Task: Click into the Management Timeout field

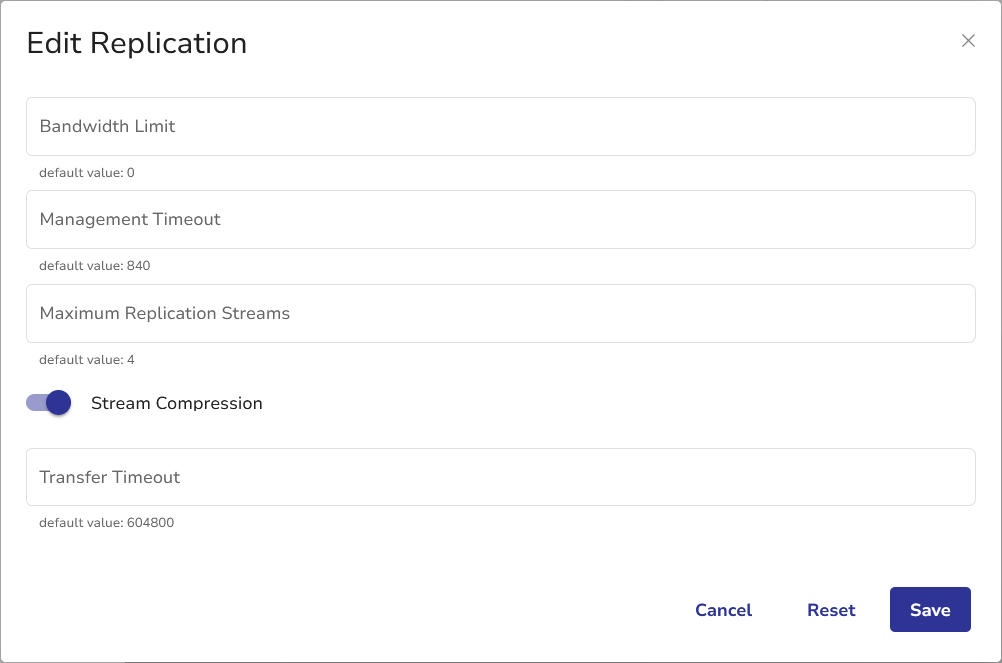Action: (x=500, y=219)
